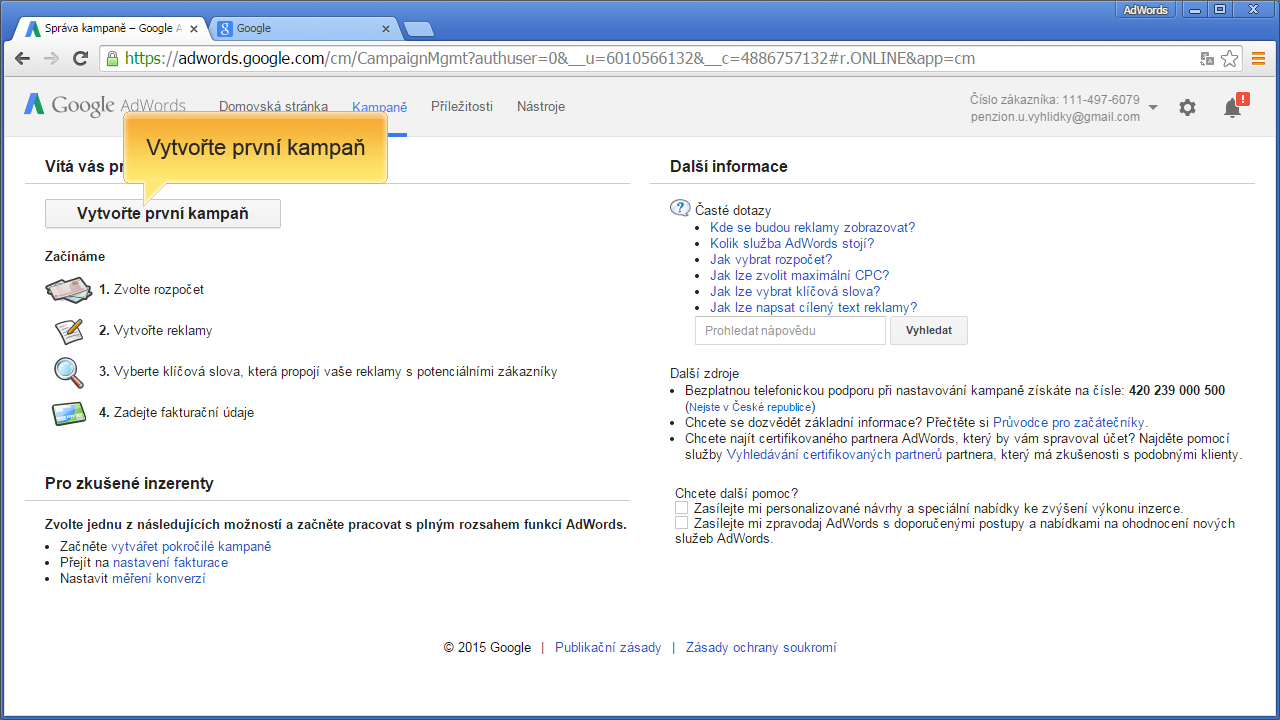Enable zpravodaj AdWords checkbox

pyautogui.click(x=682, y=523)
